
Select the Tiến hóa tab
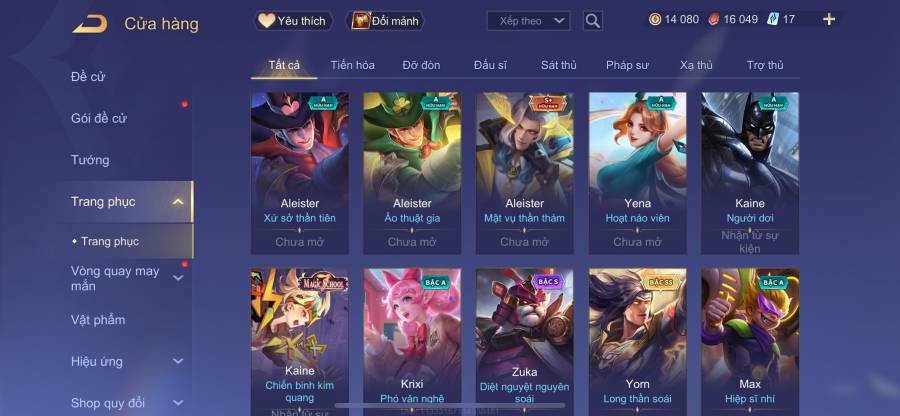pos(352,65)
